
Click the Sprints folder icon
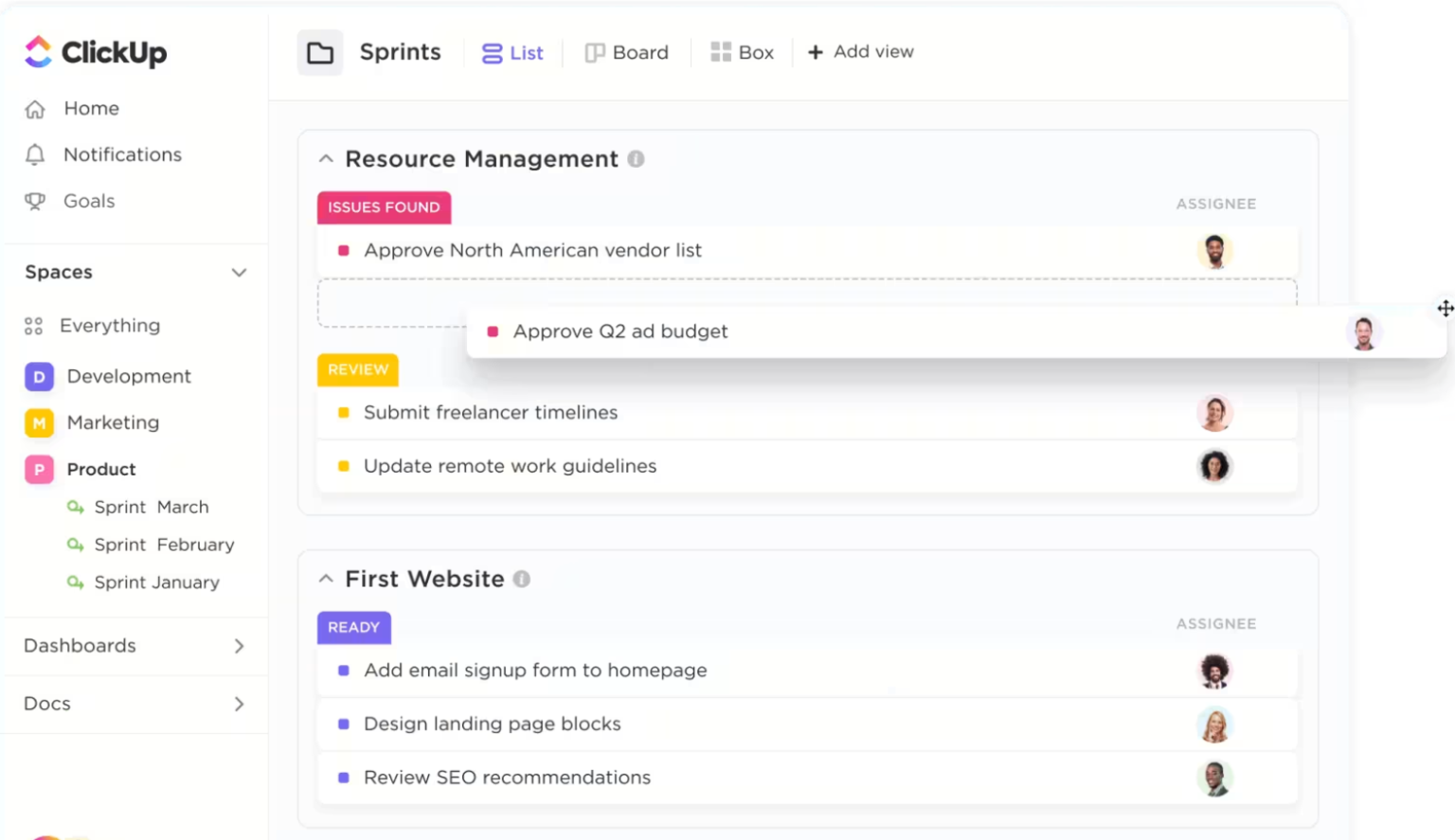click(x=320, y=53)
